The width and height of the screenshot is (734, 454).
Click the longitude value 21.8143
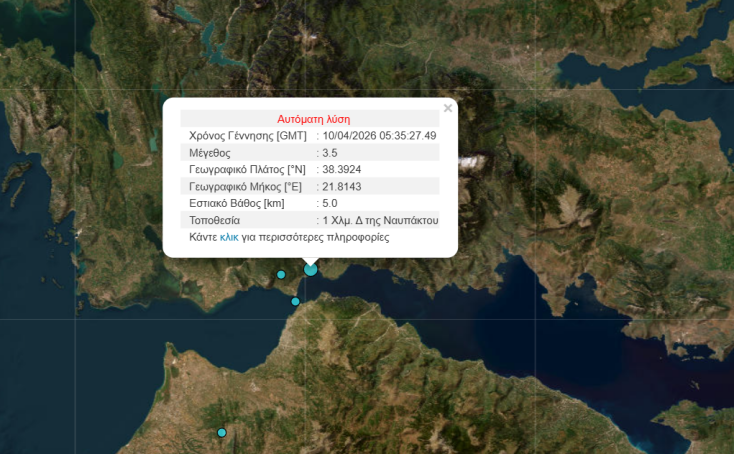(341, 187)
